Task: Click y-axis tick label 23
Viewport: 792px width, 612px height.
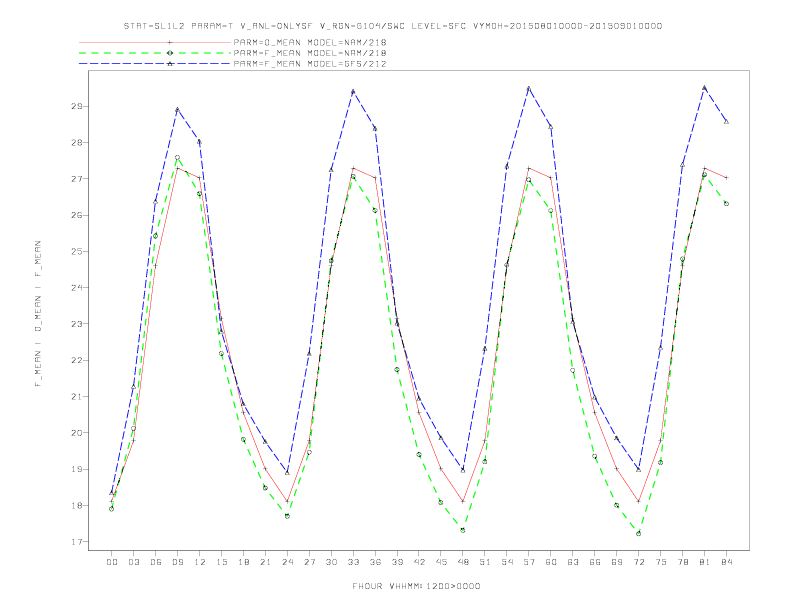Action: point(77,324)
